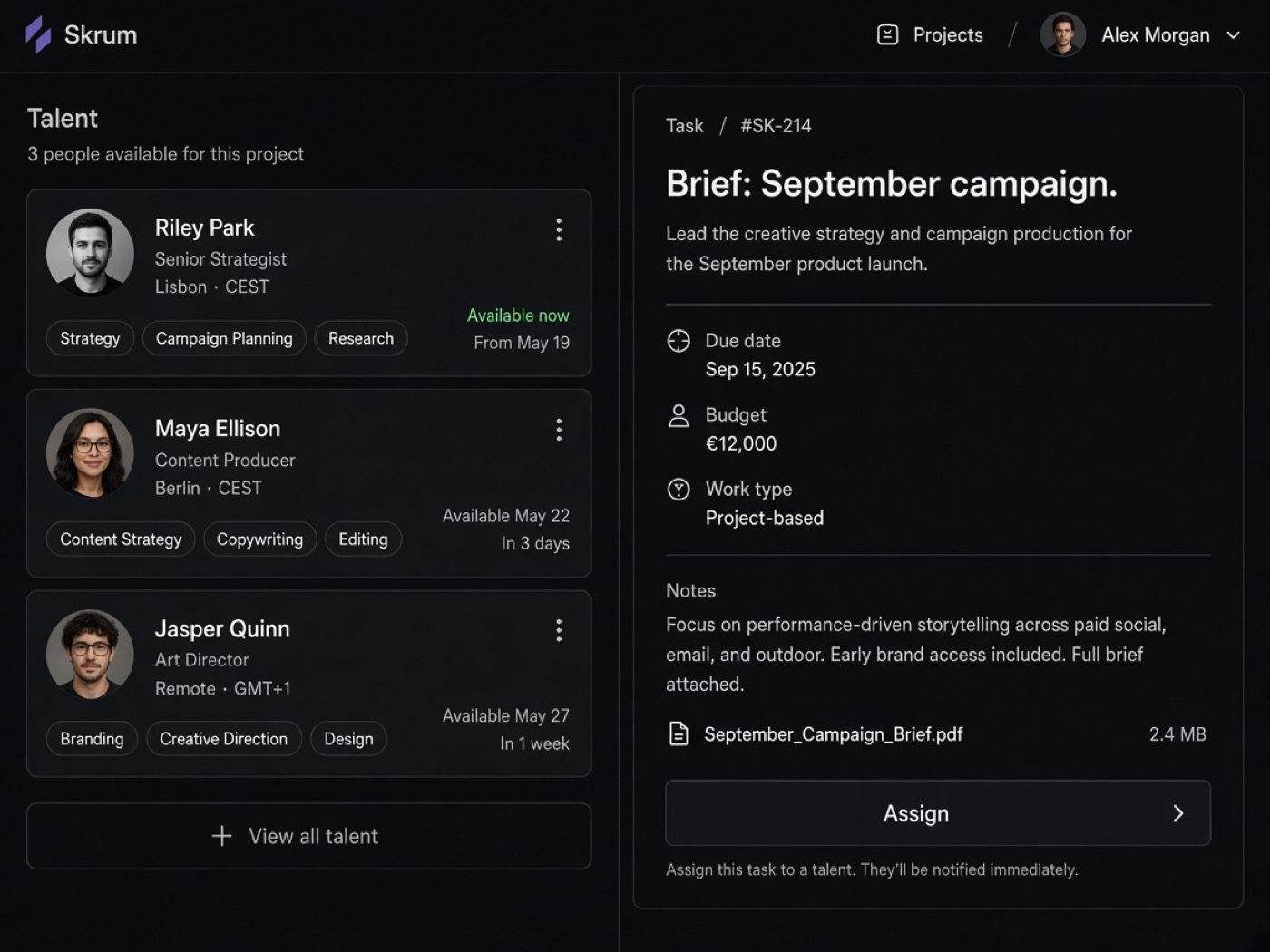Select the Creative Direction skill tag
Viewport: 1270px width, 952px height.
[224, 739]
